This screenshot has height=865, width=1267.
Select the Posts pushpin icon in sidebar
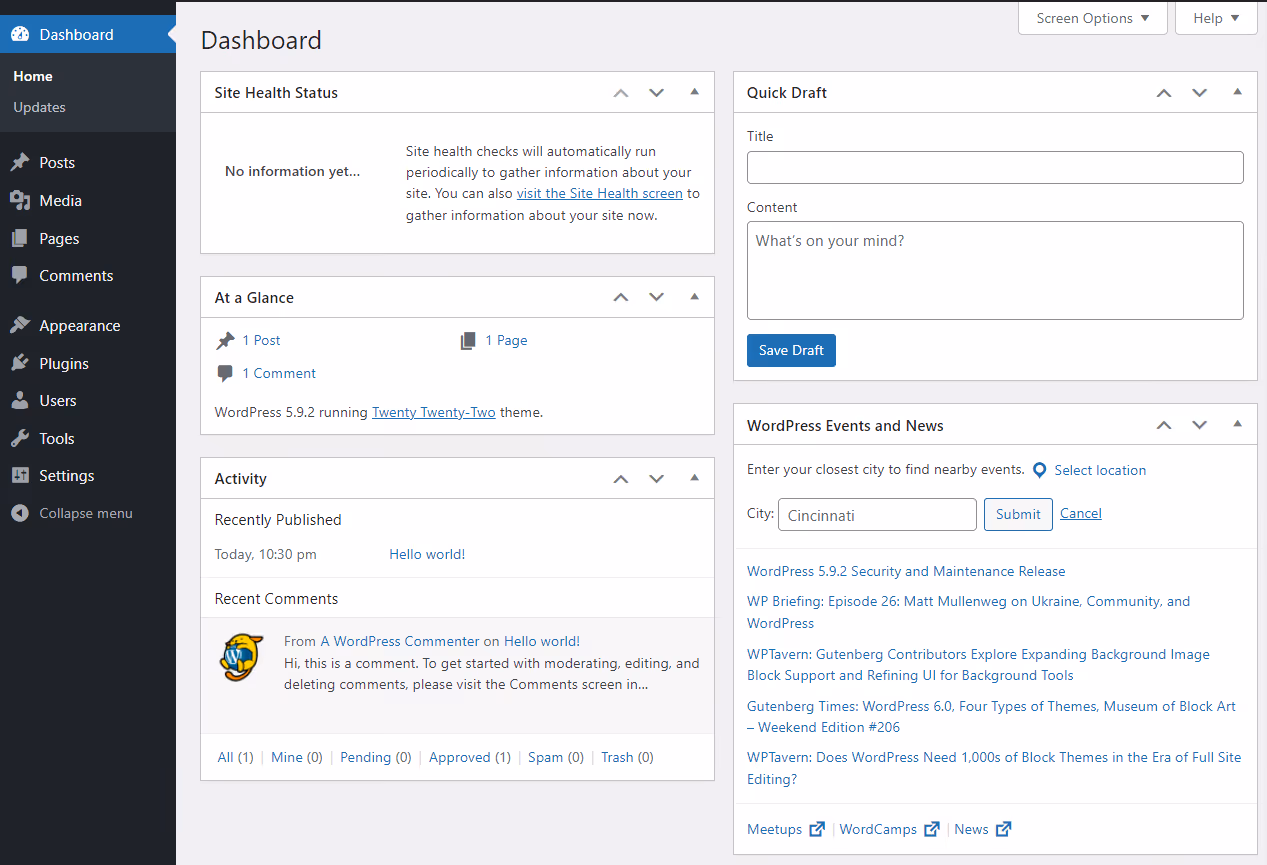(x=22, y=162)
